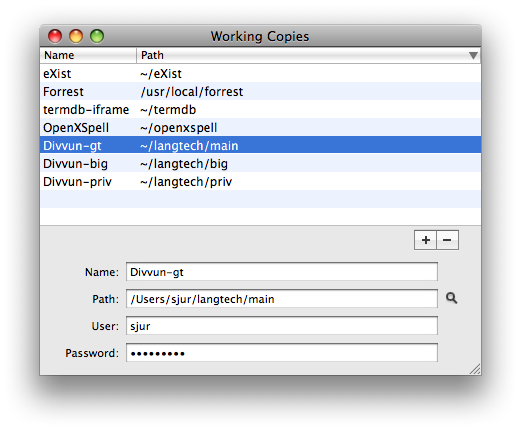The width and height of the screenshot is (521, 430).
Task: Select the Divvun-gt row
Action: pyautogui.click(x=260, y=146)
